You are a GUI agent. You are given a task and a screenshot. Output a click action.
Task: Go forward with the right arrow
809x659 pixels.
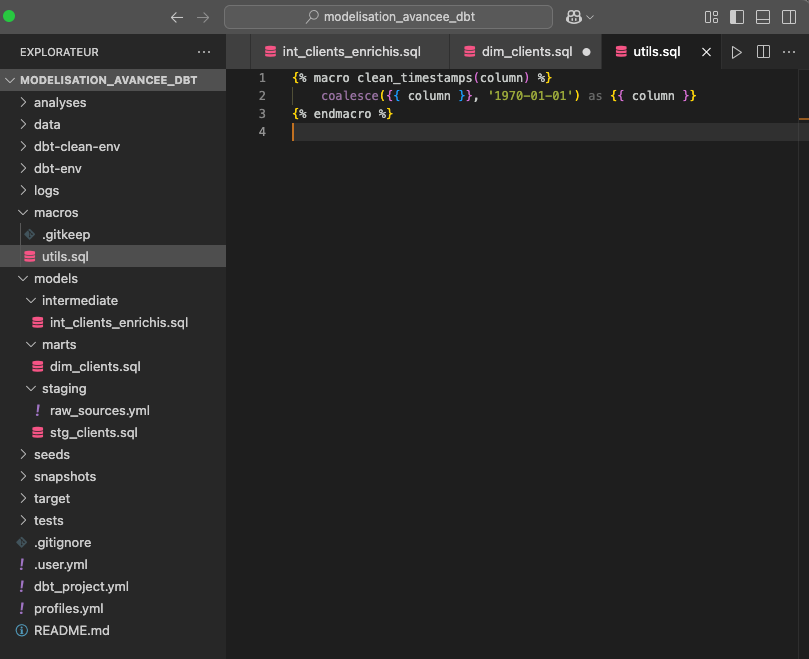203,17
